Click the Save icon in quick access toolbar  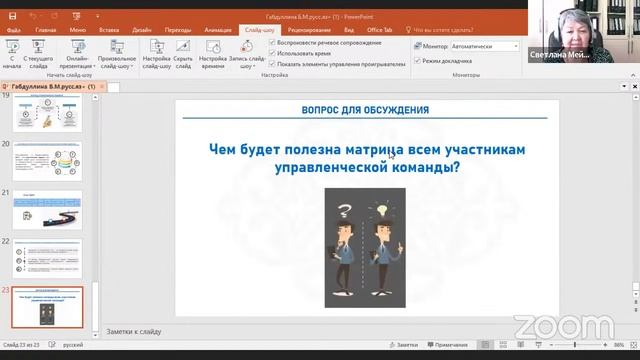pyautogui.click(x=13, y=16)
